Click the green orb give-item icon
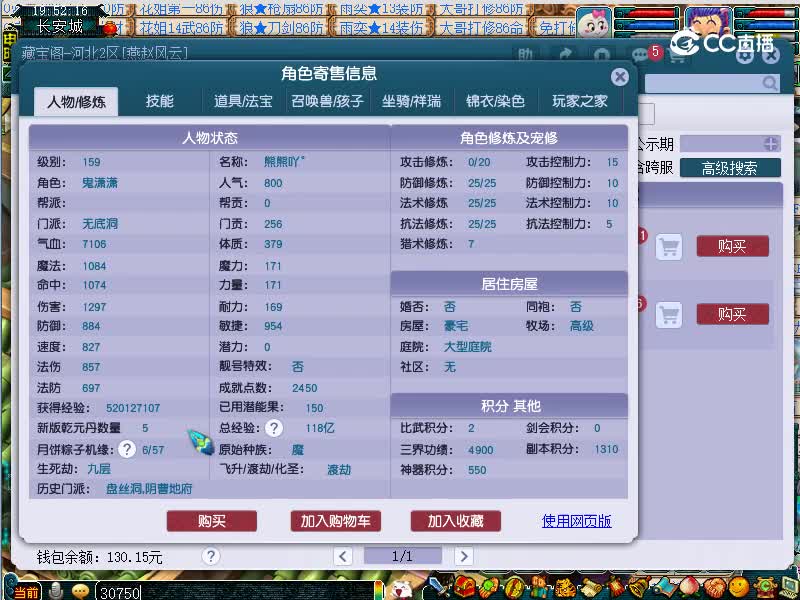The width and height of the screenshot is (800, 600). tap(489, 588)
